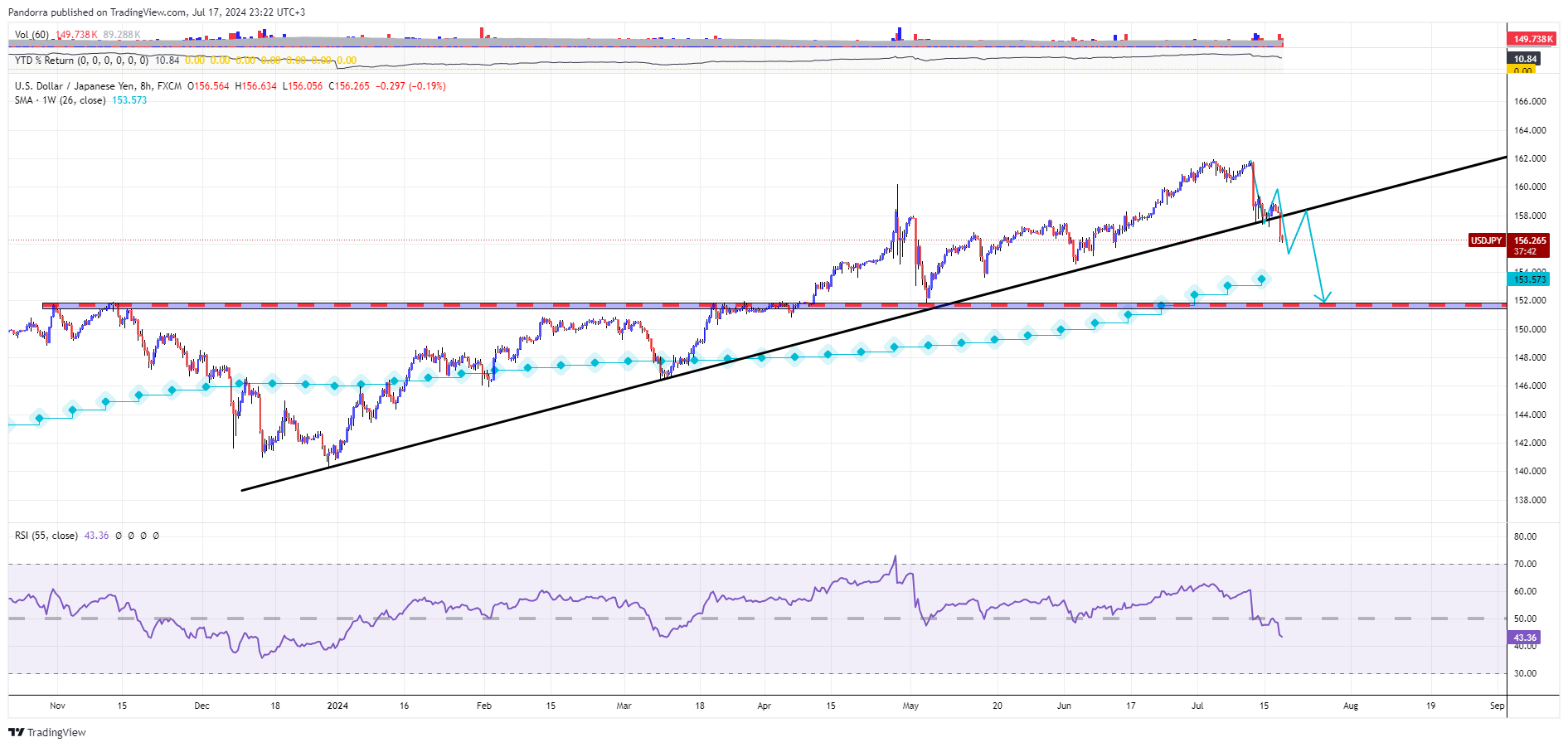Click the Aug label on the time axis
Image resolution: width=1568 pixels, height=747 pixels.
tap(1351, 706)
